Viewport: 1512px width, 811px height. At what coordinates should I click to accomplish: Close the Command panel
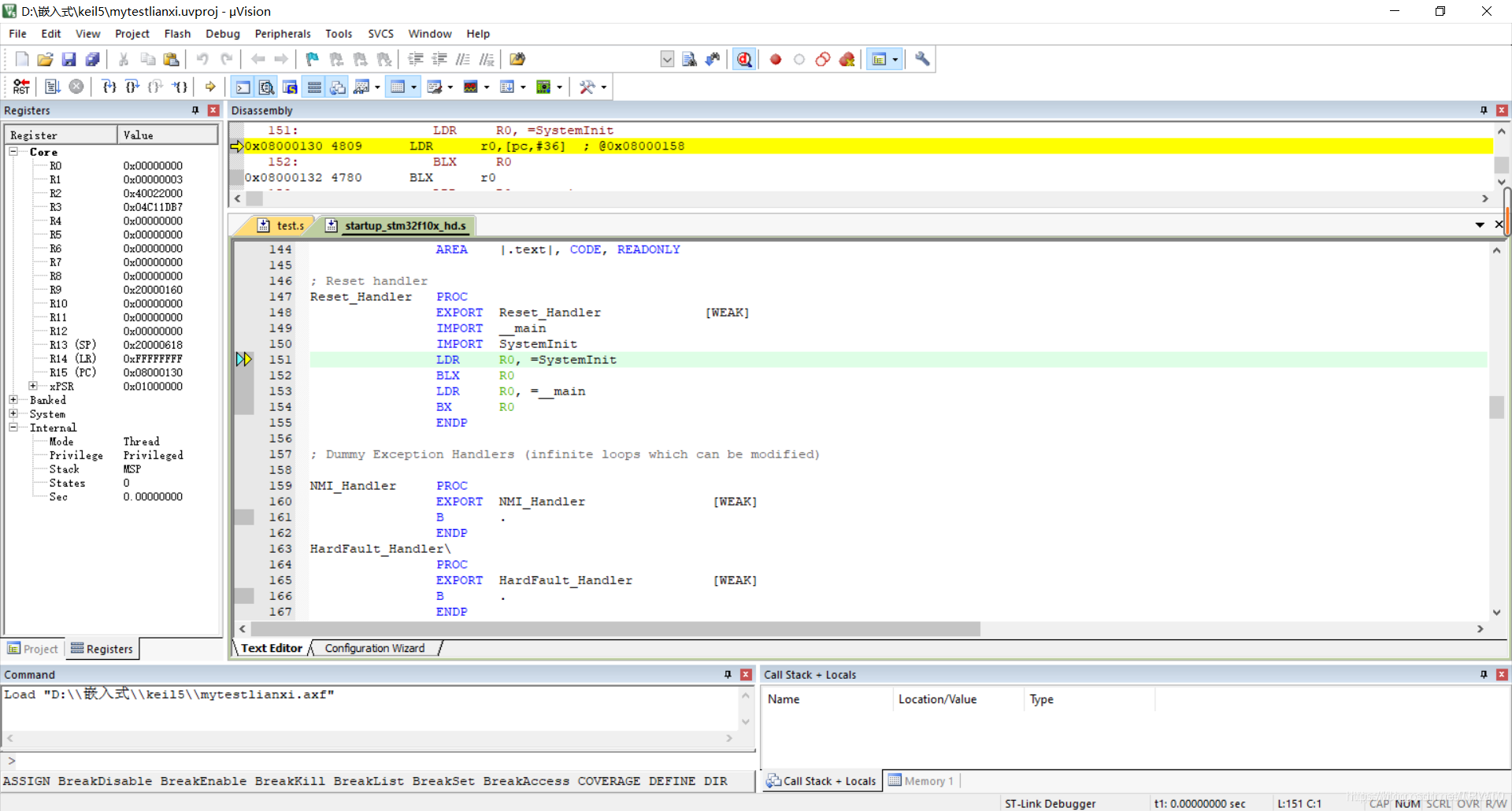coord(746,675)
